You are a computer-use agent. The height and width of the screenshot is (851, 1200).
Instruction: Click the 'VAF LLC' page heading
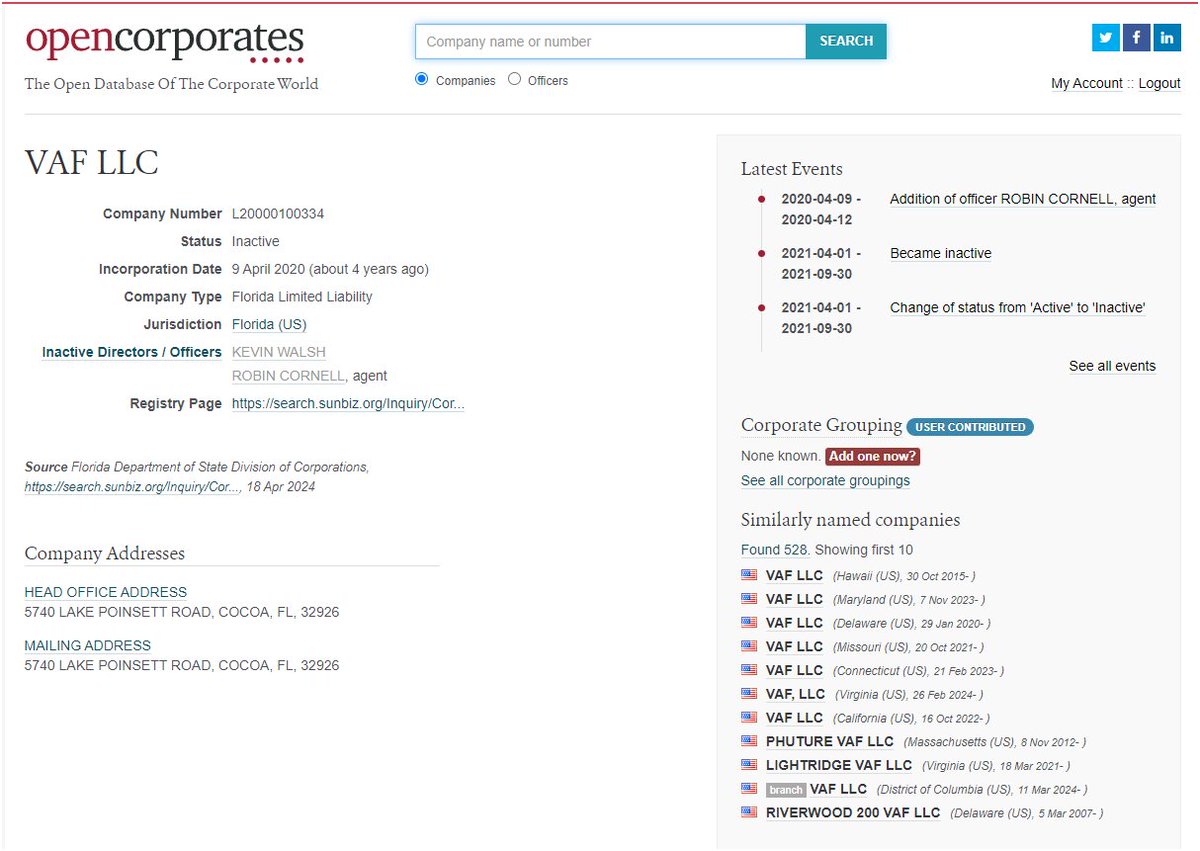click(92, 163)
